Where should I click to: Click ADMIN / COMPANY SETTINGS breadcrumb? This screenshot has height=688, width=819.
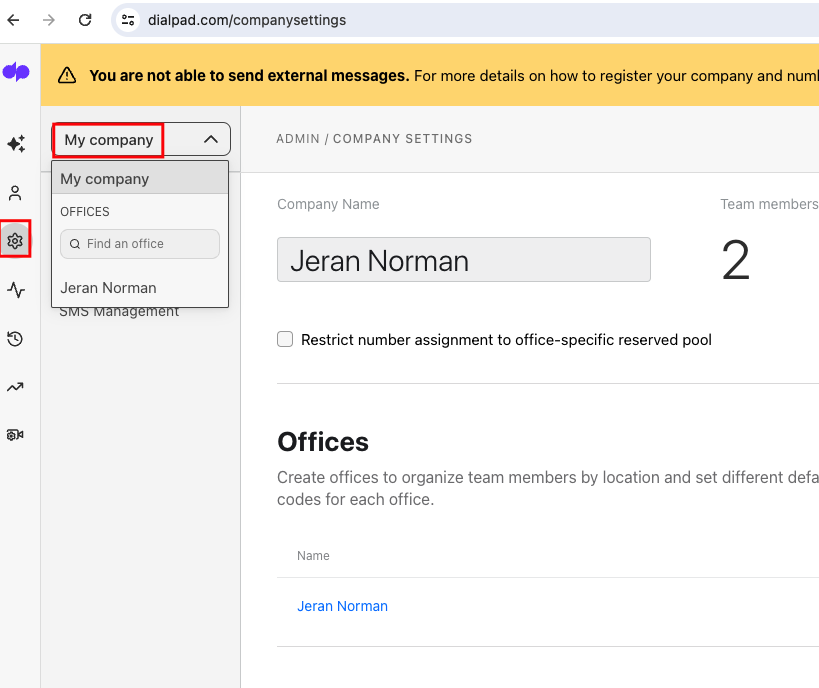point(374,138)
